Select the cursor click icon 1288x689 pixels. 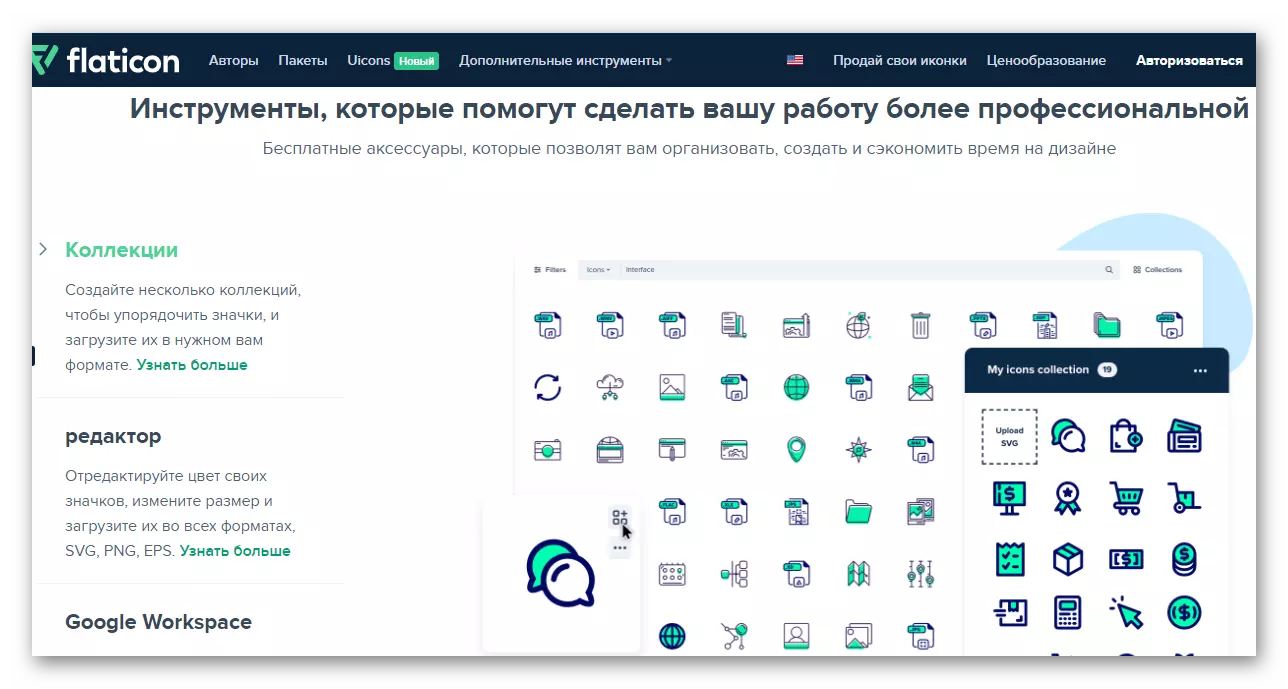click(1126, 613)
